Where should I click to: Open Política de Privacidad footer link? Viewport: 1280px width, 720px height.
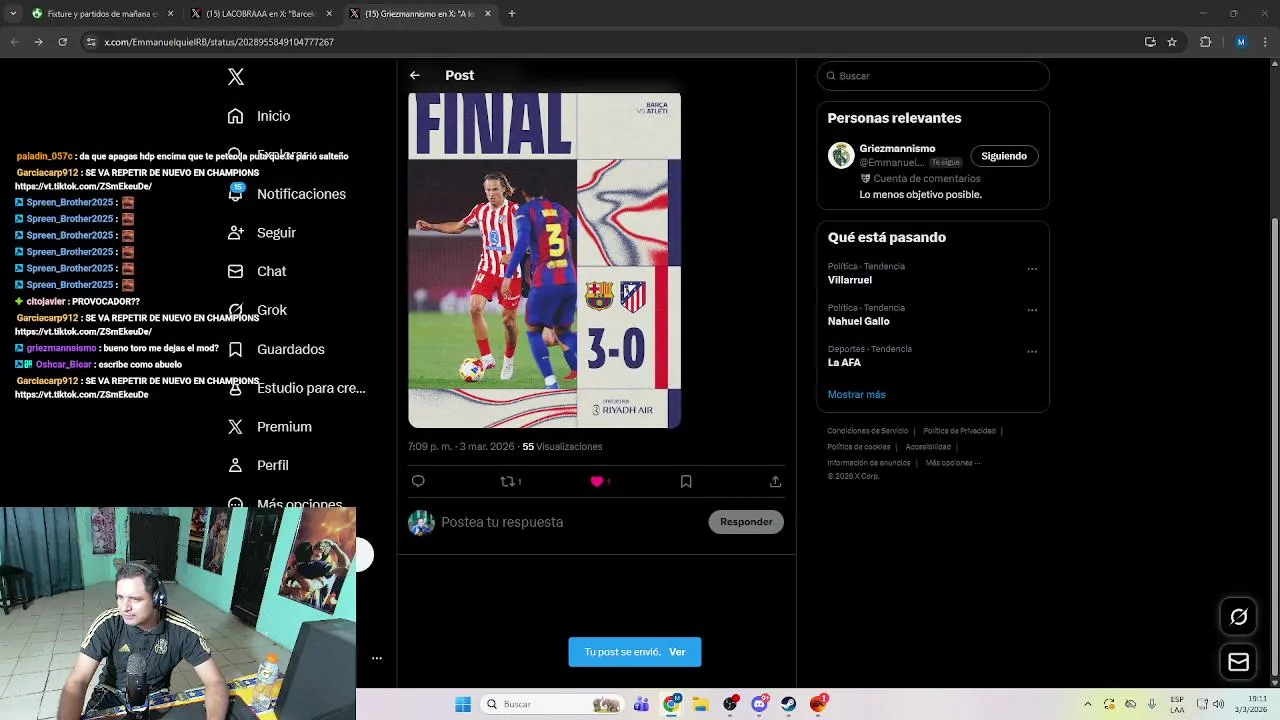click(x=959, y=431)
